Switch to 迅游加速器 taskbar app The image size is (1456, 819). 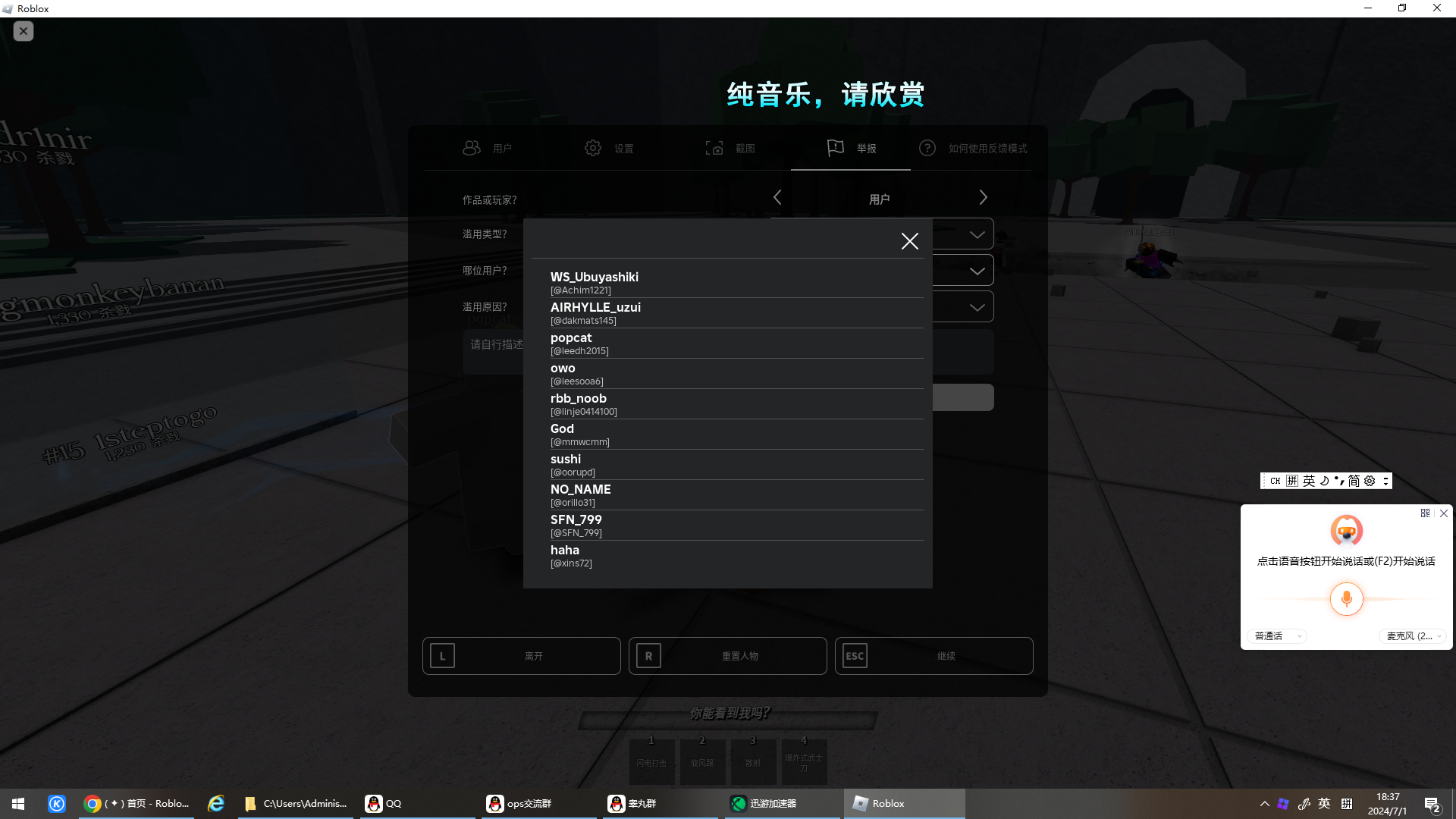point(782,804)
